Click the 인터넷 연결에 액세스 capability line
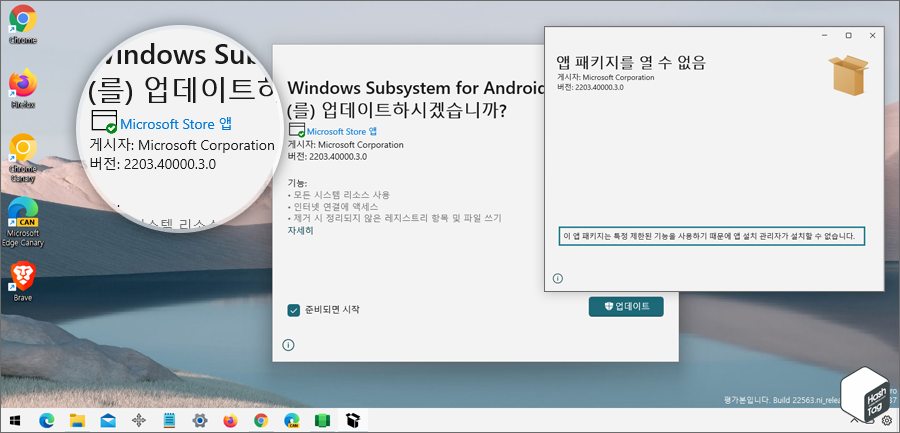This screenshot has height=433, width=900. [x=333, y=207]
